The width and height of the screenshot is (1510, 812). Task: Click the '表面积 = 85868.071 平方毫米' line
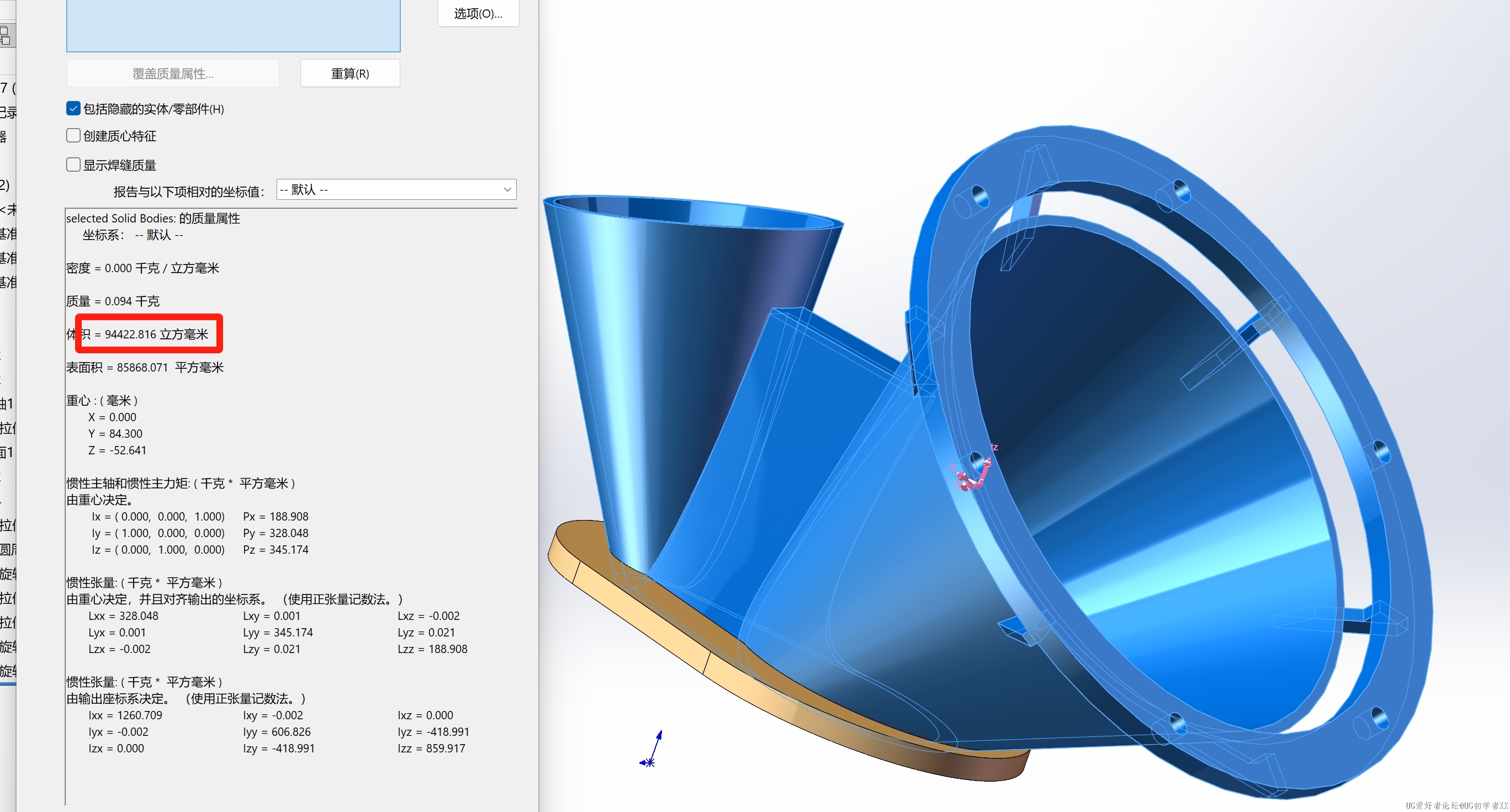pyautogui.click(x=145, y=367)
